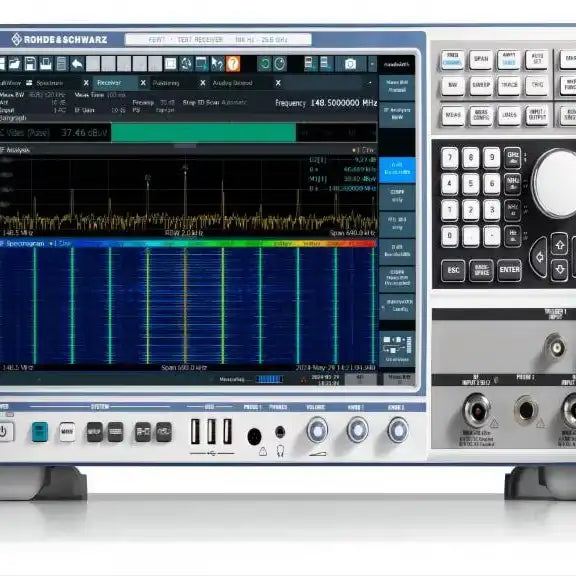
Task: Push the FREQ hardware key
Action: [452, 59]
